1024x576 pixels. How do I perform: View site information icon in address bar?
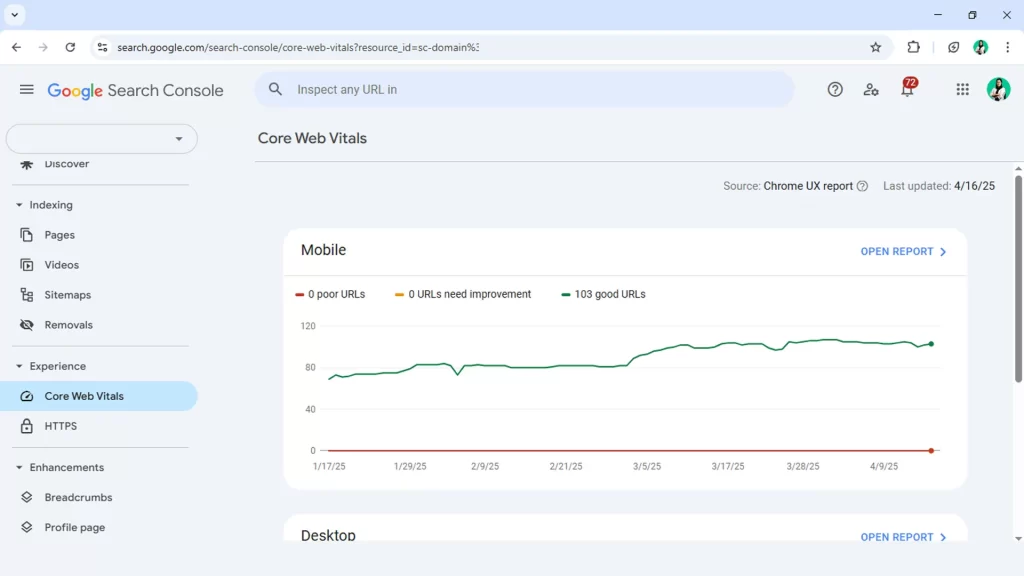(x=103, y=47)
